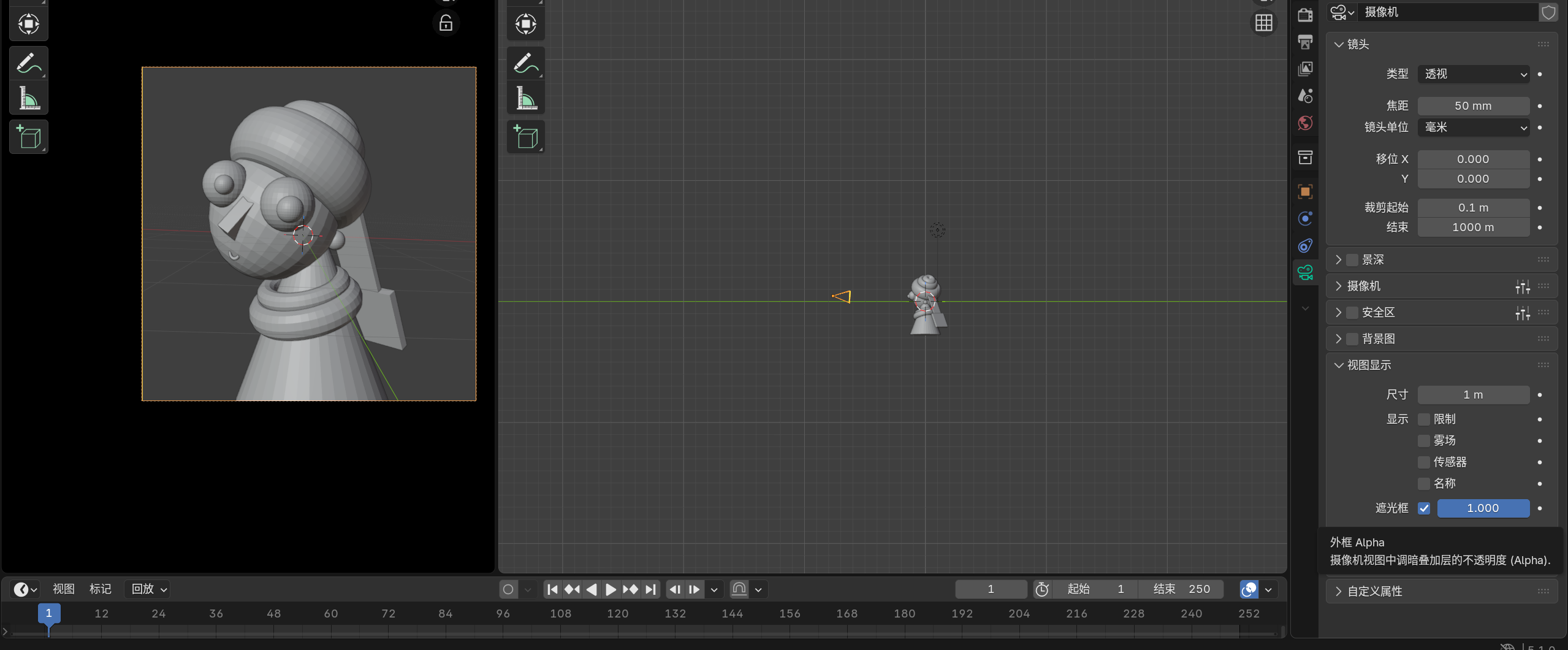Open presets icon on the 安全区 panel
The width and height of the screenshot is (1568, 650).
click(1522, 312)
